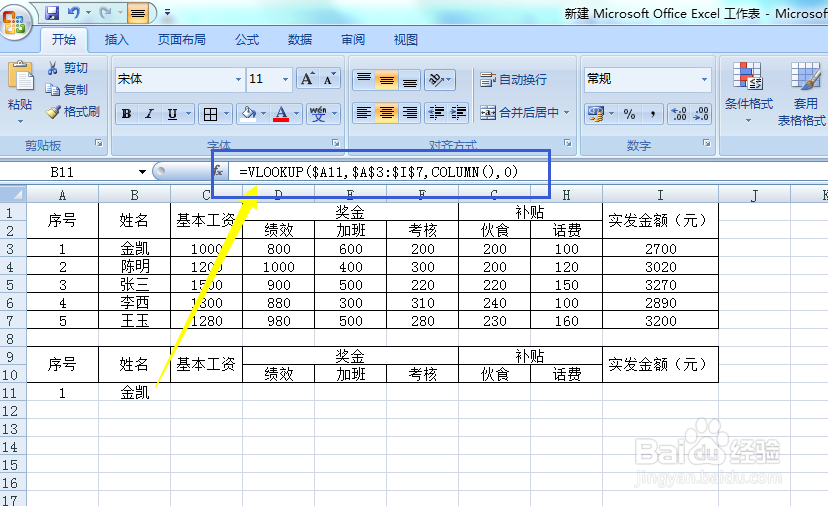The width and height of the screenshot is (828, 506).
Task: Paste clipboard contents with 粘贴
Action: [20, 86]
